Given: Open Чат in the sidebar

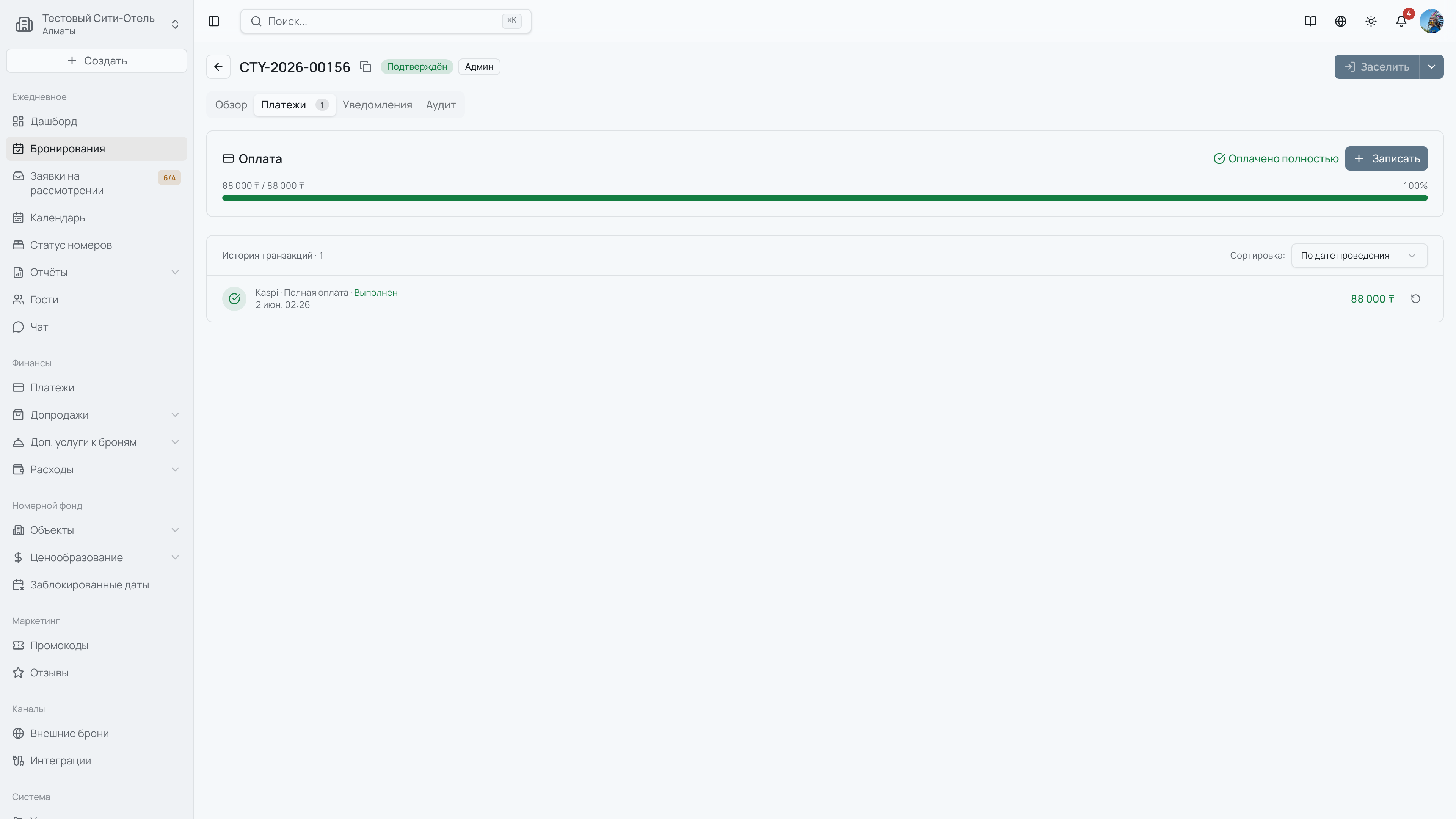Looking at the screenshot, I should coord(97,327).
